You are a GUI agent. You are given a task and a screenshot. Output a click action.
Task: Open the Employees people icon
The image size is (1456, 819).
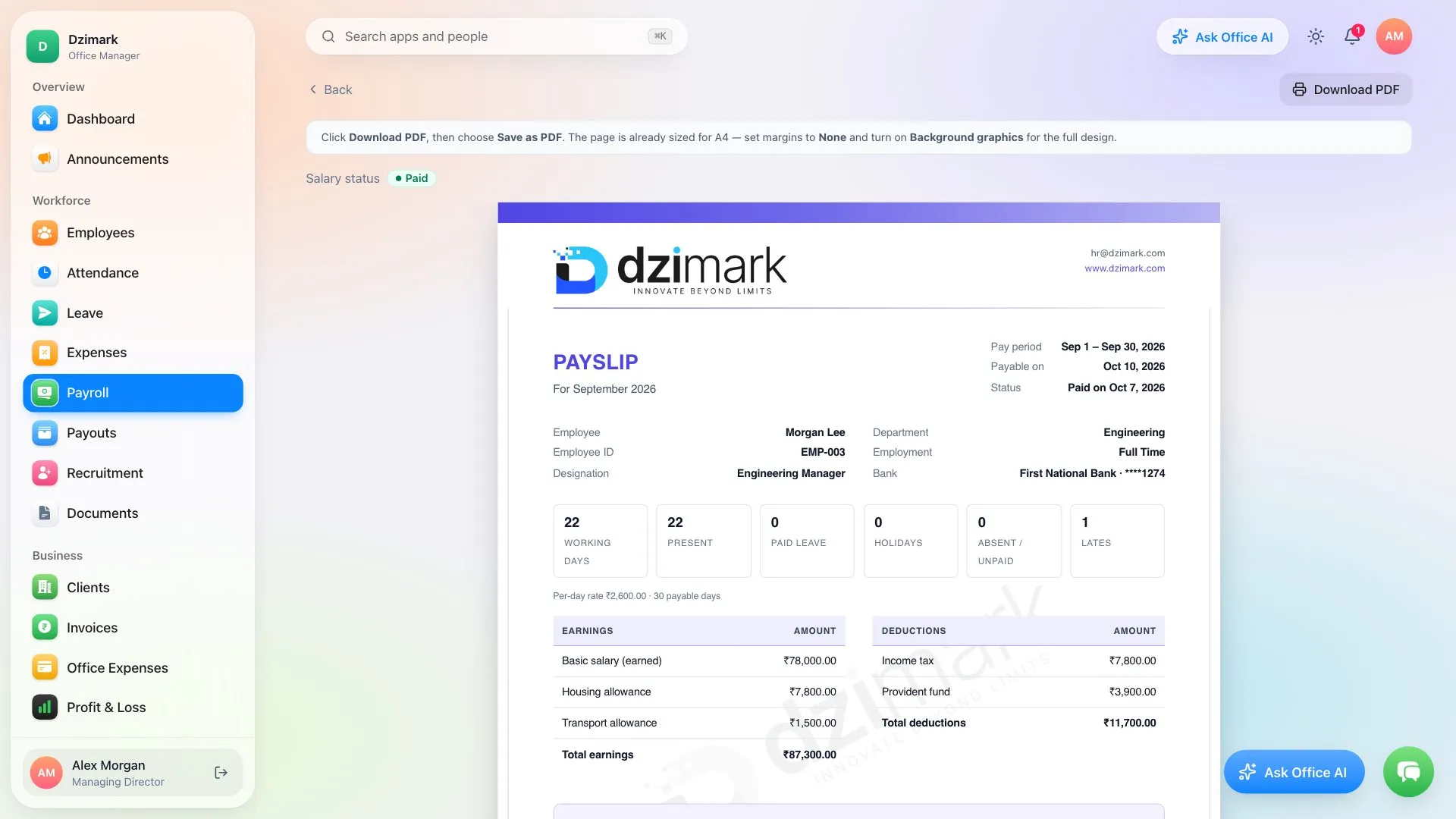45,233
